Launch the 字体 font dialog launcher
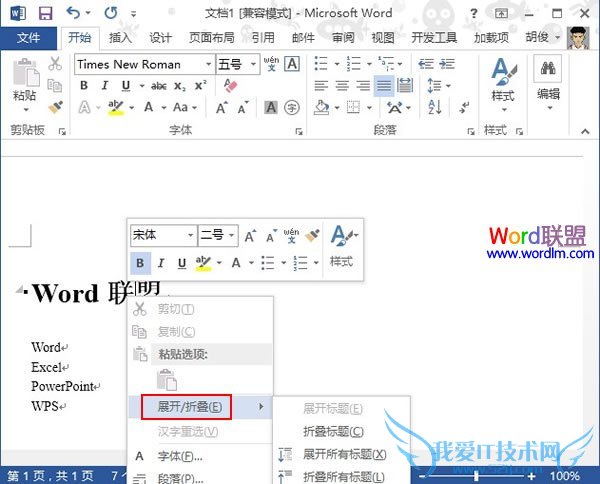 (298, 132)
